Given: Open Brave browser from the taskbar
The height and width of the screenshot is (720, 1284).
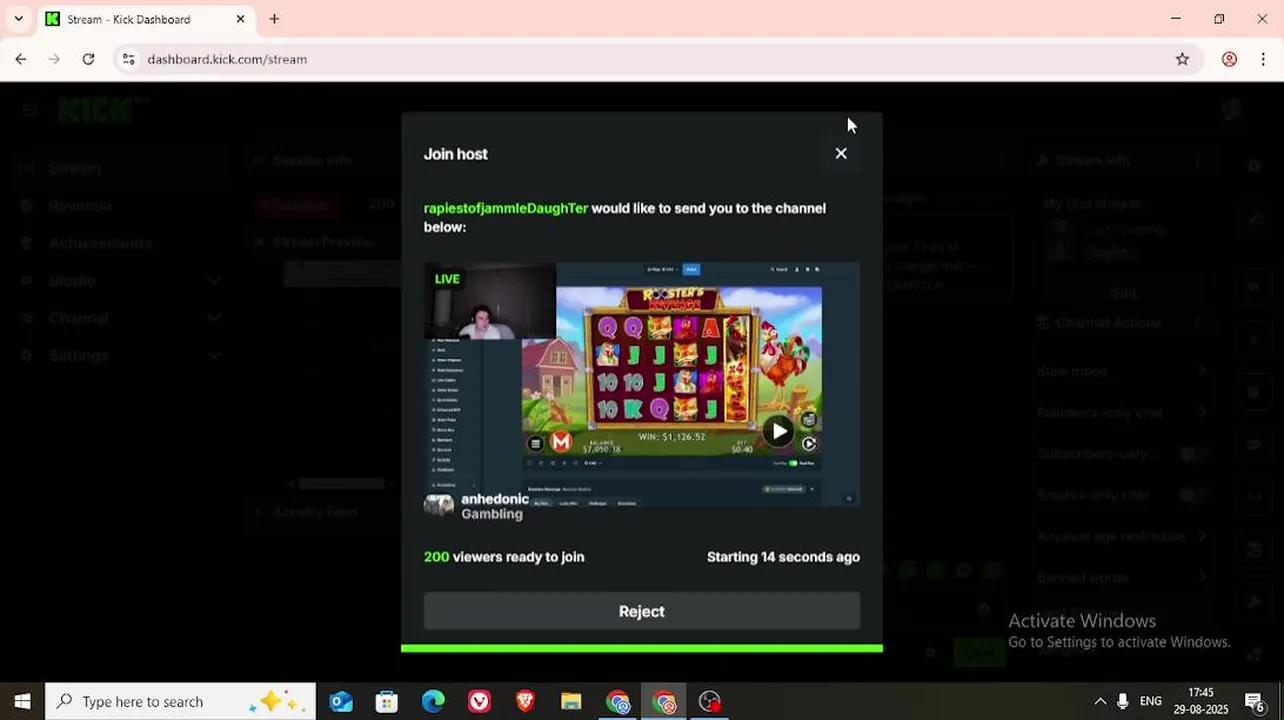Looking at the screenshot, I should [x=525, y=701].
